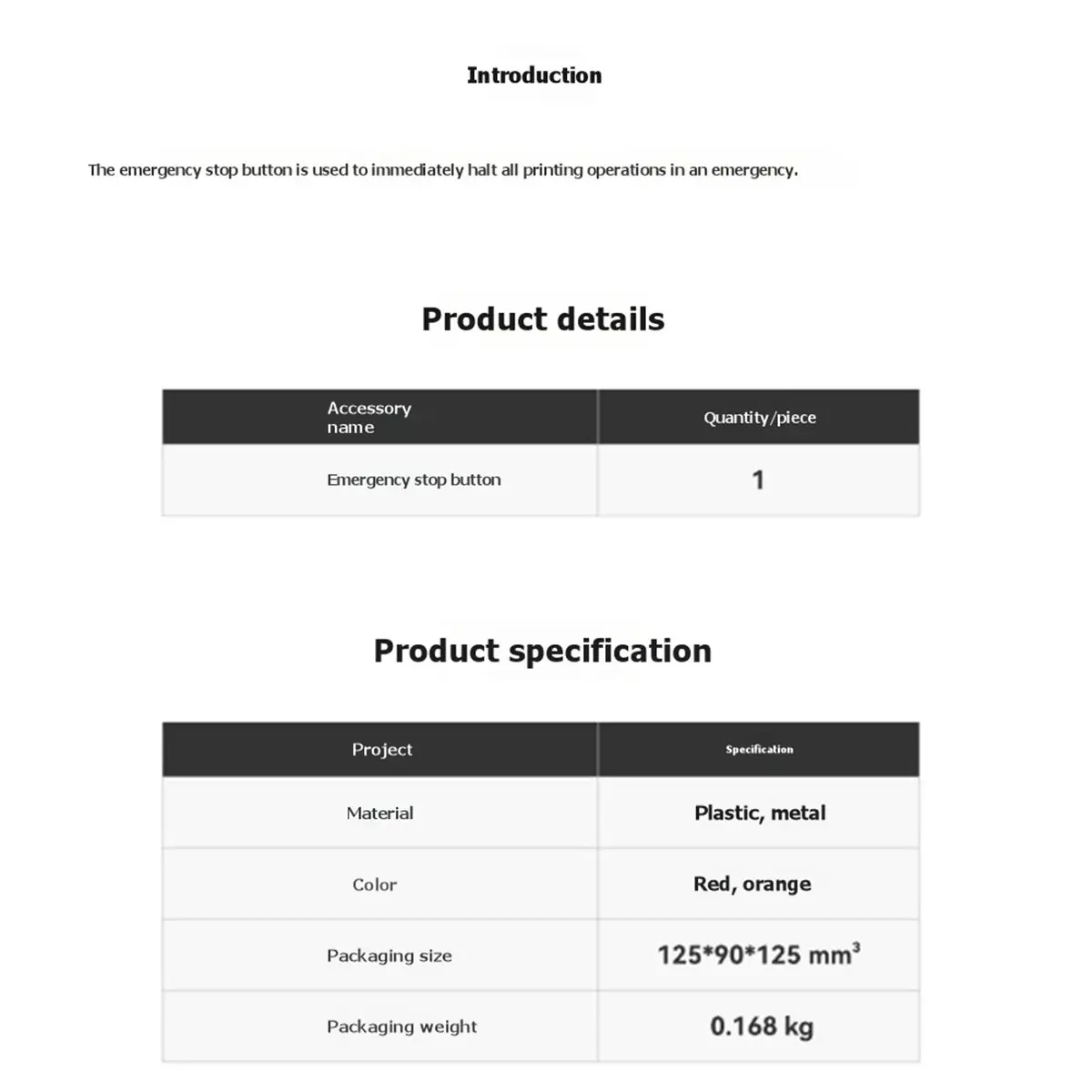Select the Accessory name column header

(x=379, y=418)
